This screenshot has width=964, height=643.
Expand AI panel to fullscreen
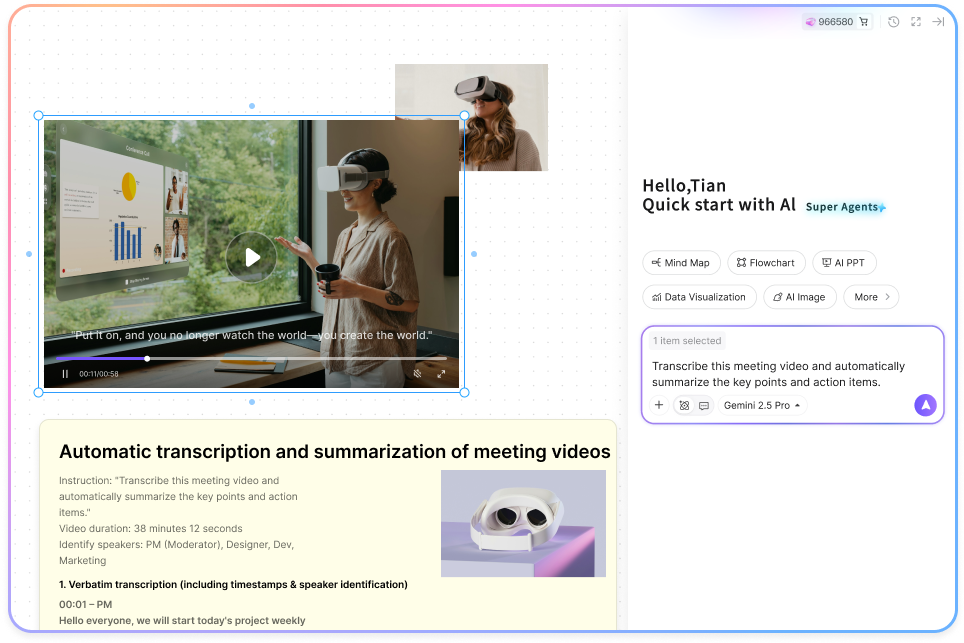(x=916, y=22)
